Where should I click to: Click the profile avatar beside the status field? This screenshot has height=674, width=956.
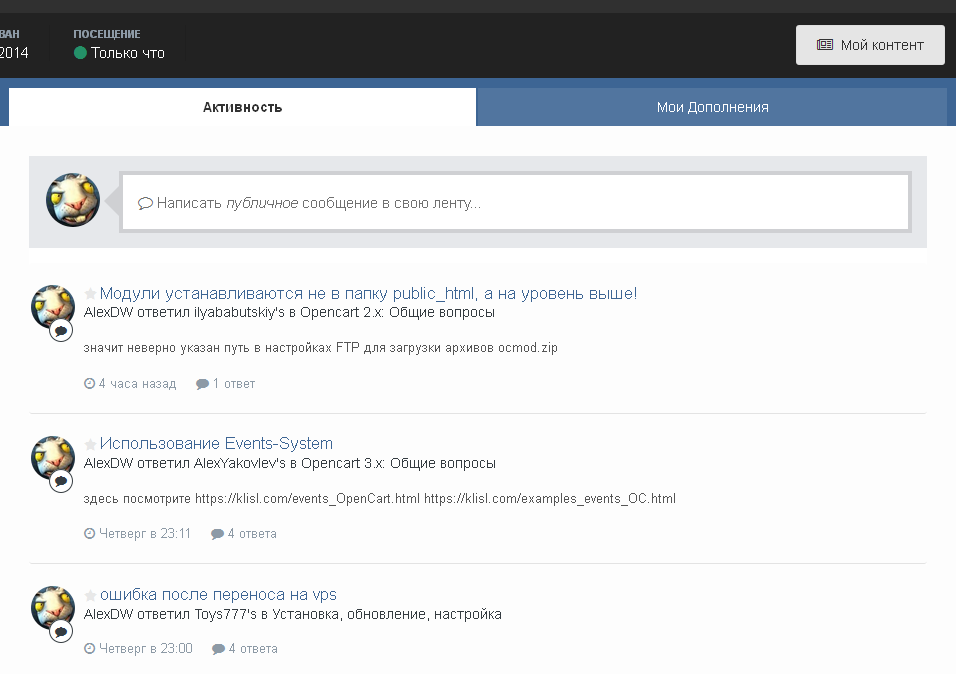(x=73, y=200)
